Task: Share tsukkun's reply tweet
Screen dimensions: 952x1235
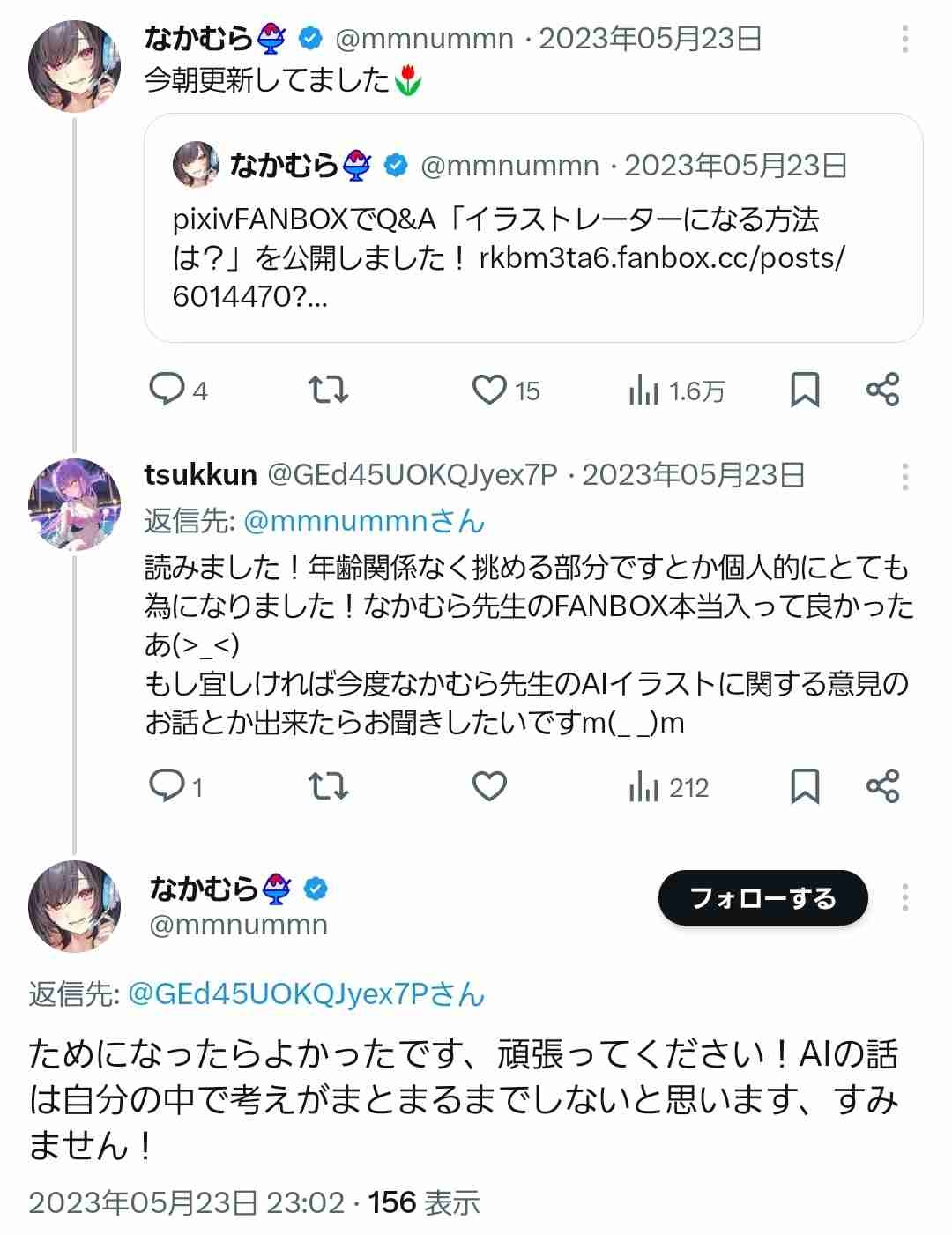Action: pyautogui.click(x=881, y=785)
